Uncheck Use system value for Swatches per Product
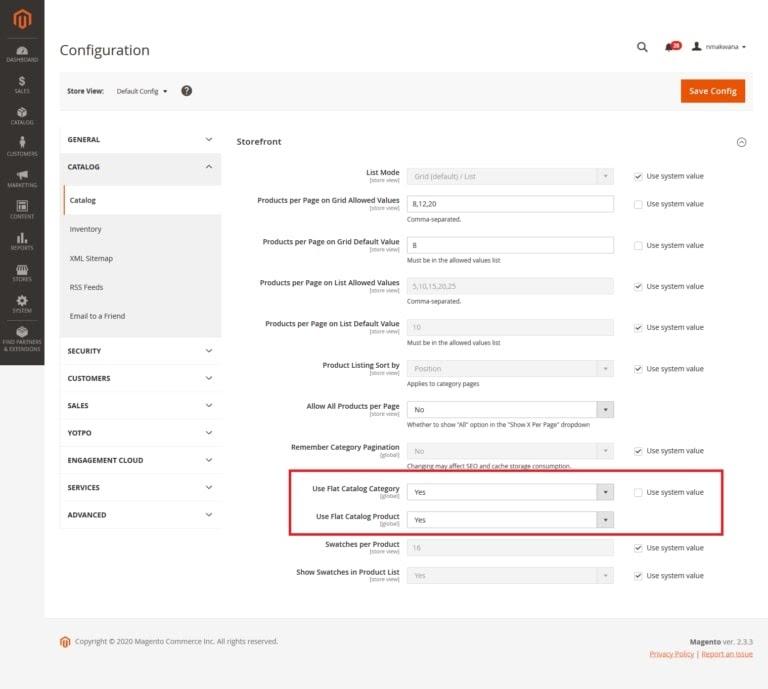This screenshot has height=689, width=768. coord(638,548)
